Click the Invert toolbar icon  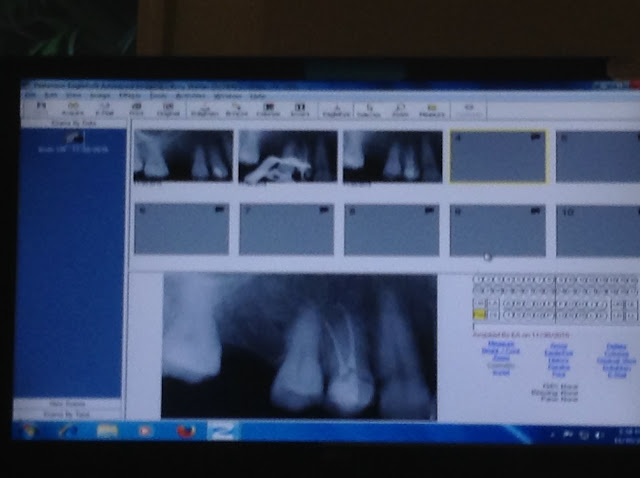300,110
